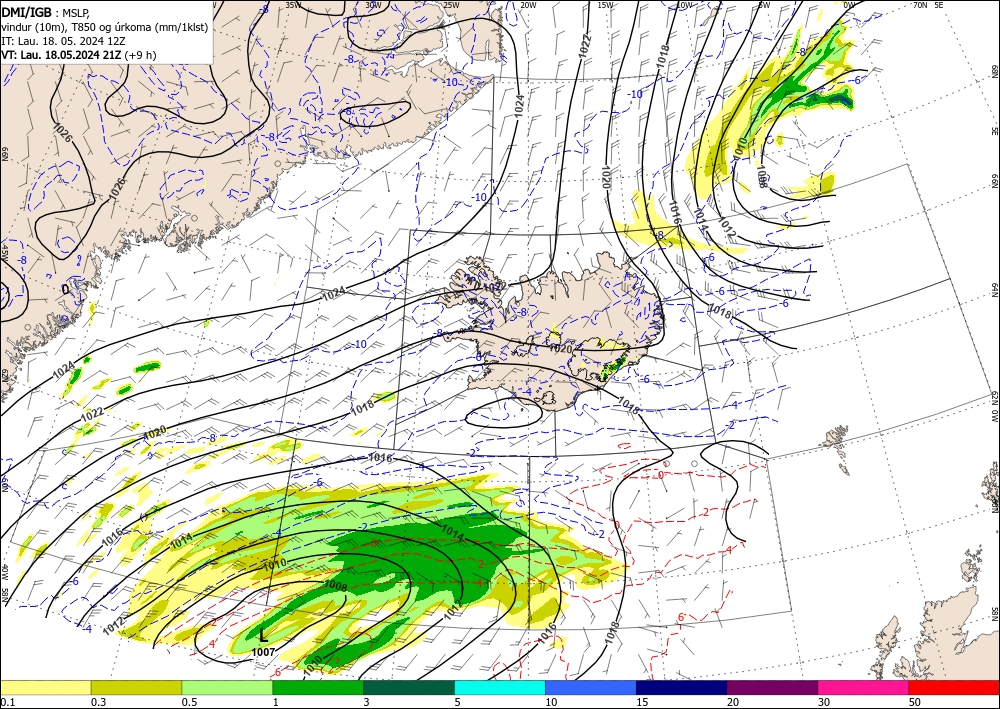Viewport: 1000px width, 709px height.
Task: Click the '15' legend scale value
Action: coord(642,702)
